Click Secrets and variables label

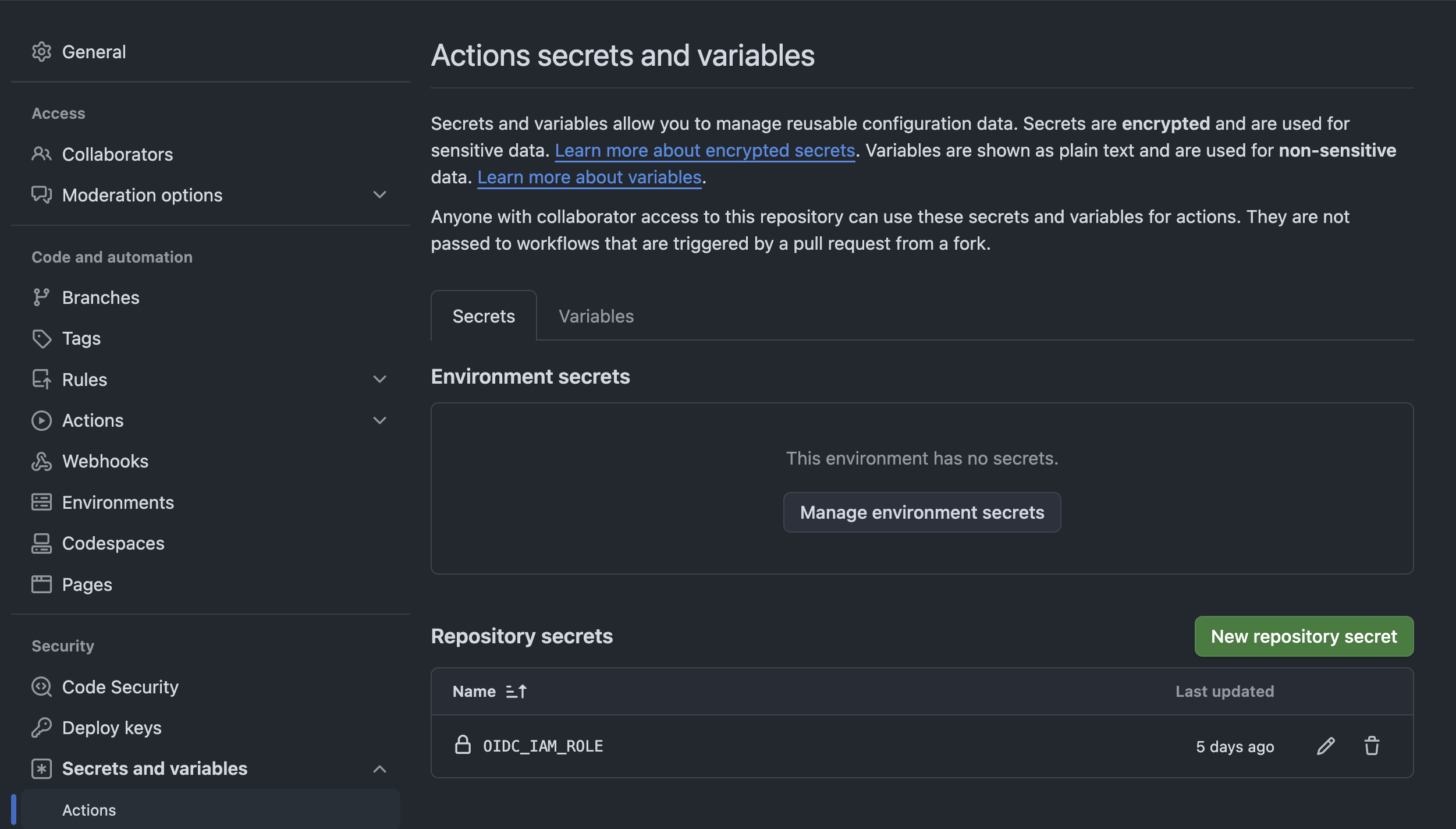tap(155, 768)
